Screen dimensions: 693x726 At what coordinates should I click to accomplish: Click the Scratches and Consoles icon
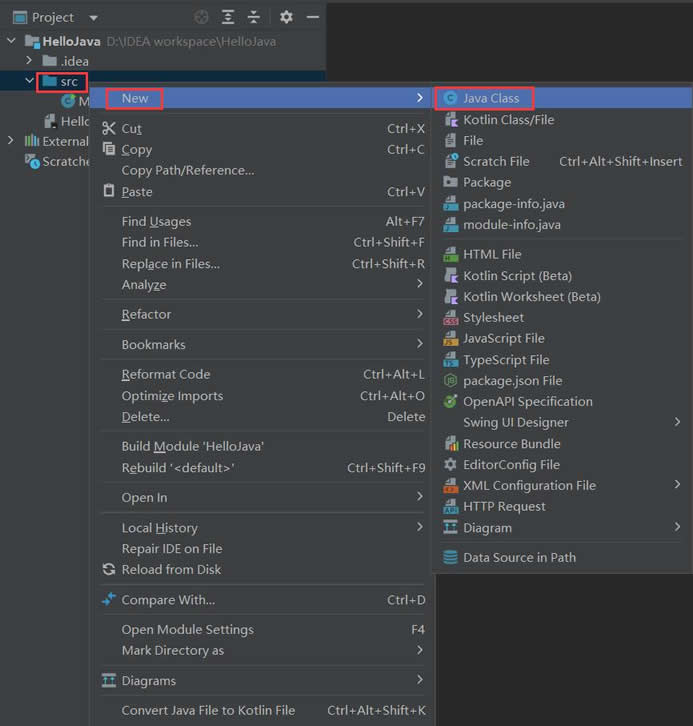pyautogui.click(x=32, y=161)
